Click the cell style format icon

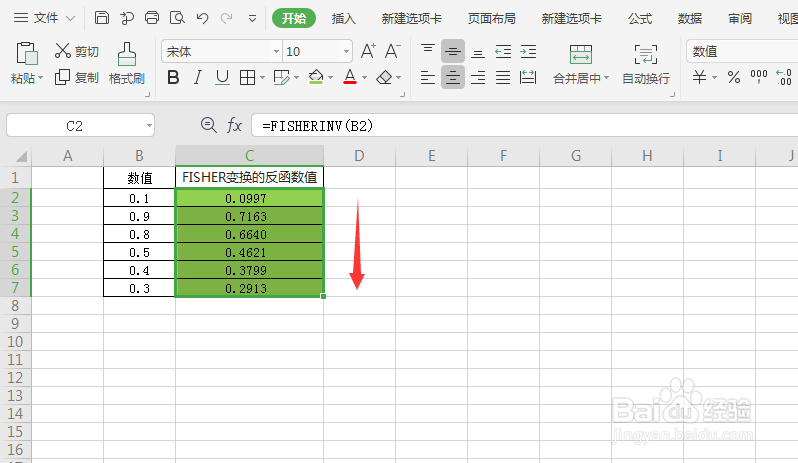point(281,77)
